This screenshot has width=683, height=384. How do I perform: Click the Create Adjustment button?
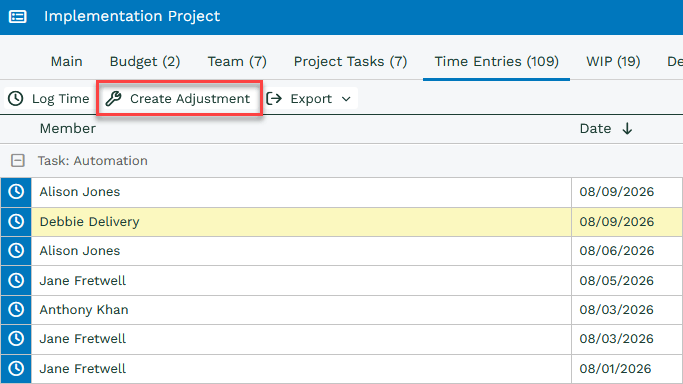click(179, 98)
